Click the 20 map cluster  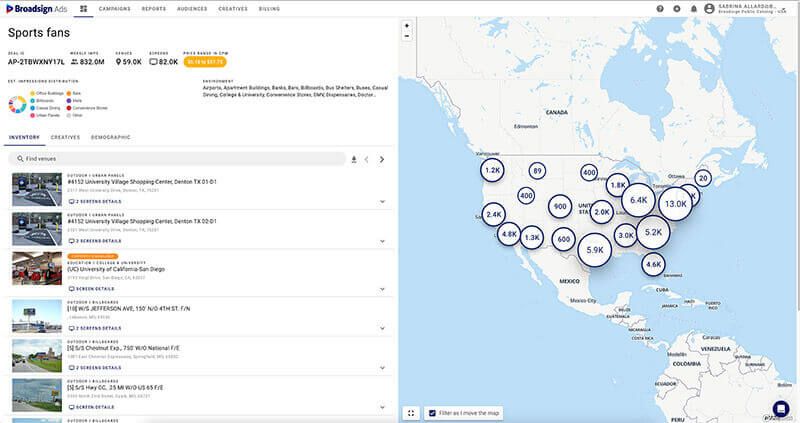(x=703, y=178)
